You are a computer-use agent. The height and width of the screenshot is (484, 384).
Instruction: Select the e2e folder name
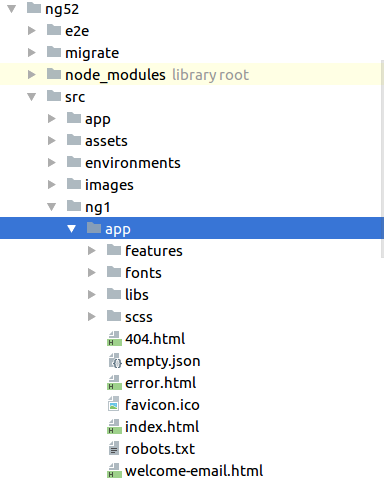click(77, 31)
